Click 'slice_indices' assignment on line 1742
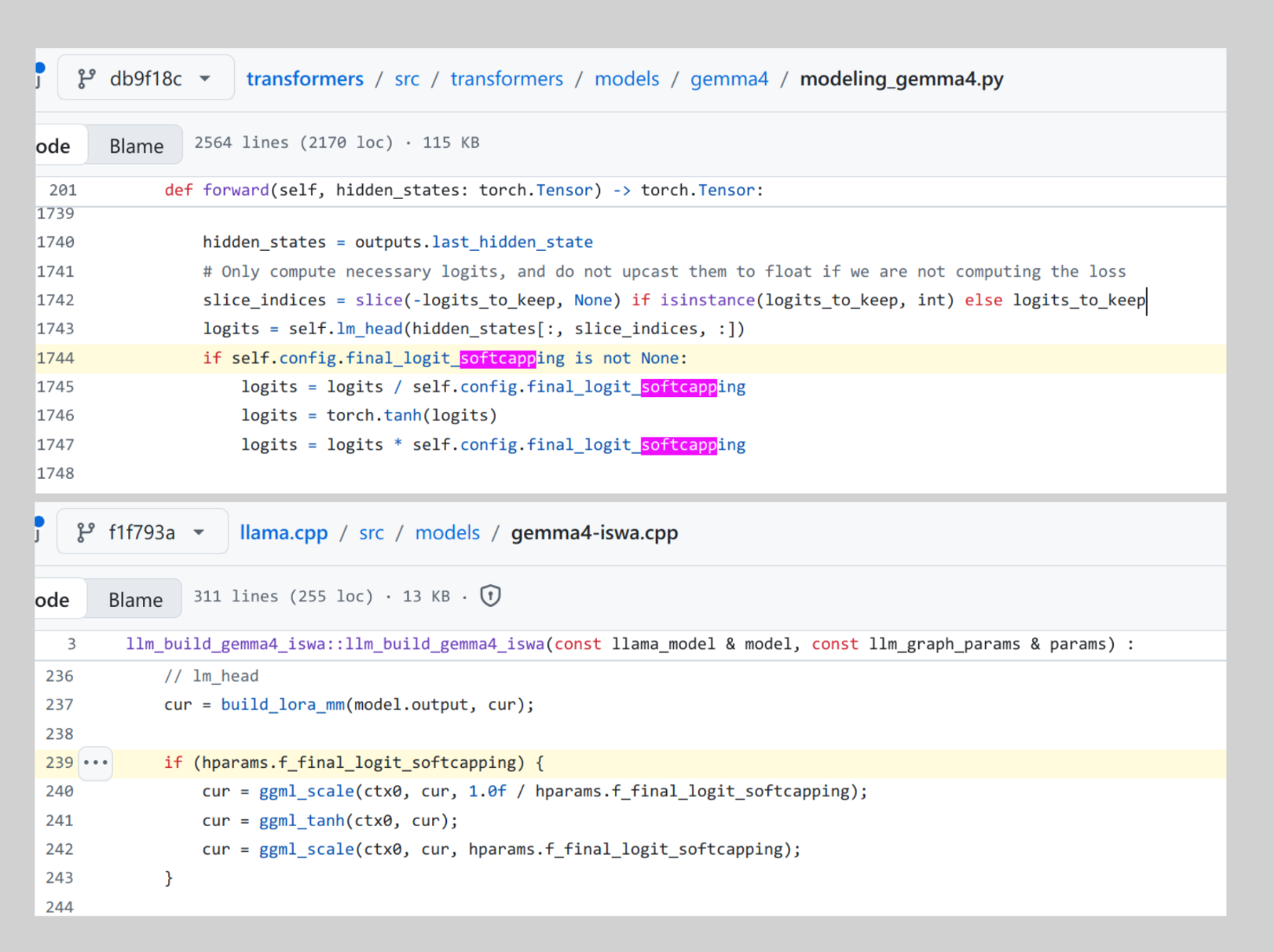This screenshot has width=1274, height=952. [264, 300]
